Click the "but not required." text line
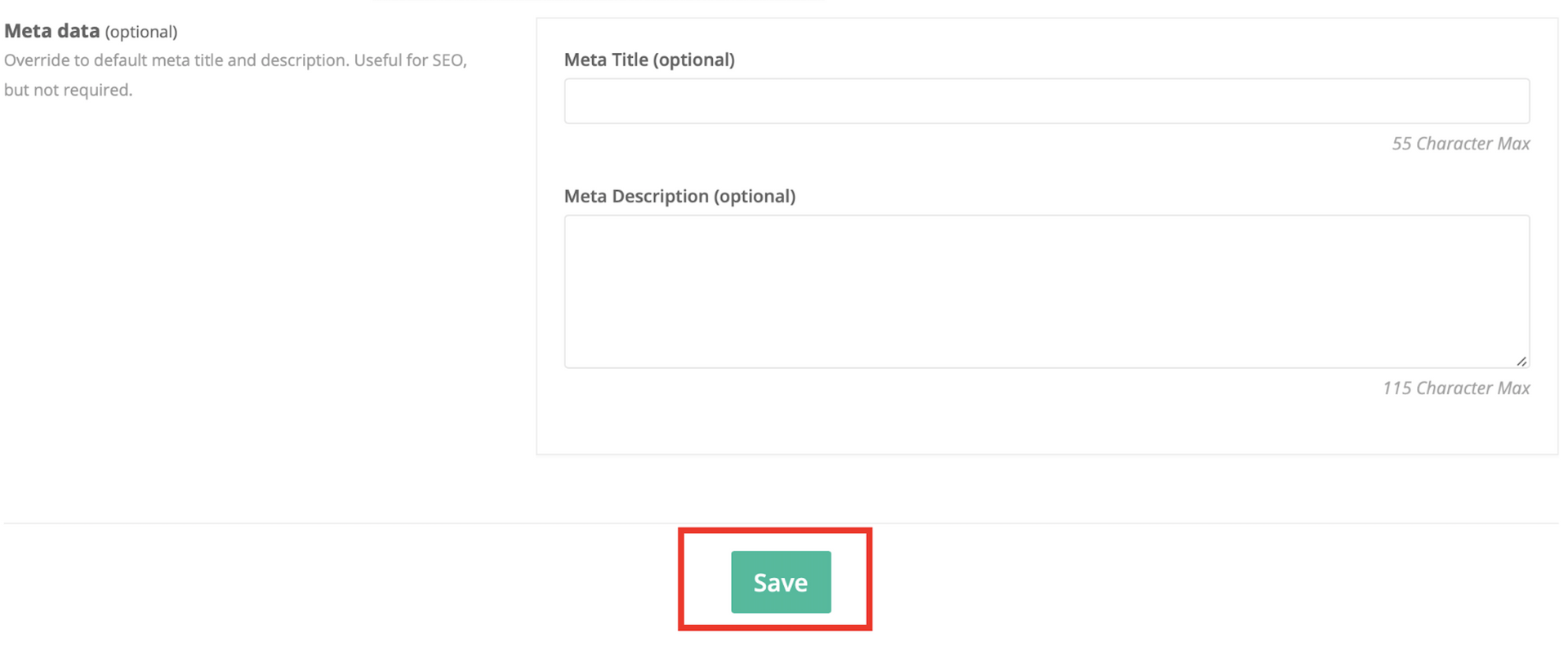This screenshot has height=666, width=1568. pos(68,90)
